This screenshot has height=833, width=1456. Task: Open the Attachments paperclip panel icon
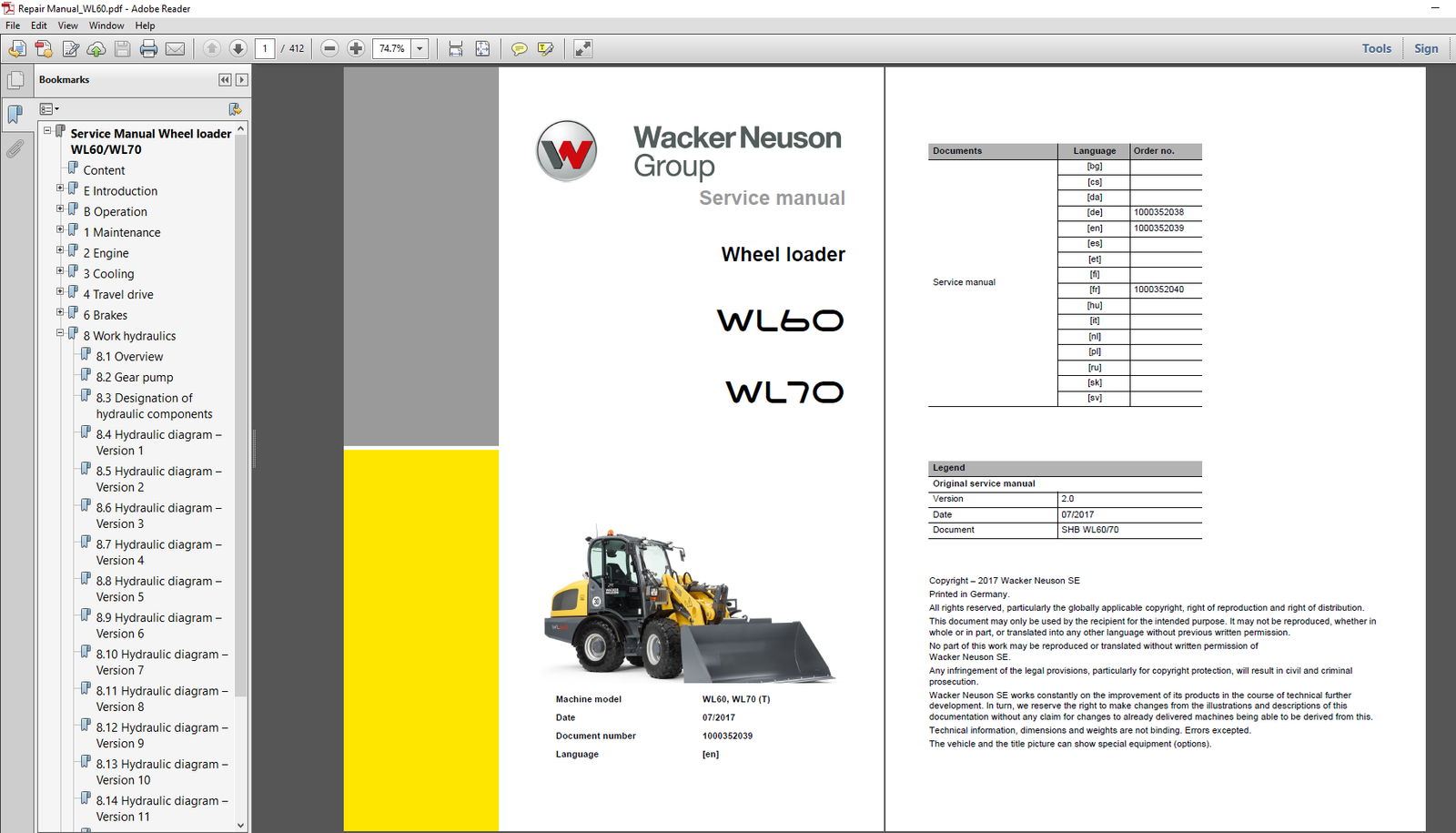coord(15,148)
